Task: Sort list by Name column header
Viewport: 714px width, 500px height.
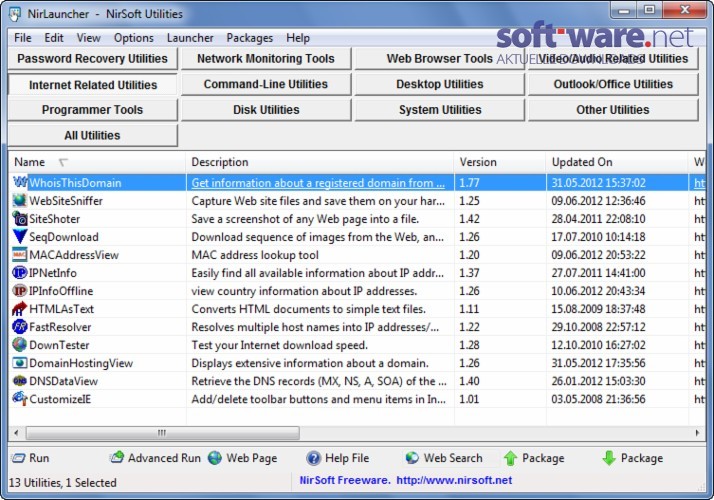Action: tap(97, 162)
